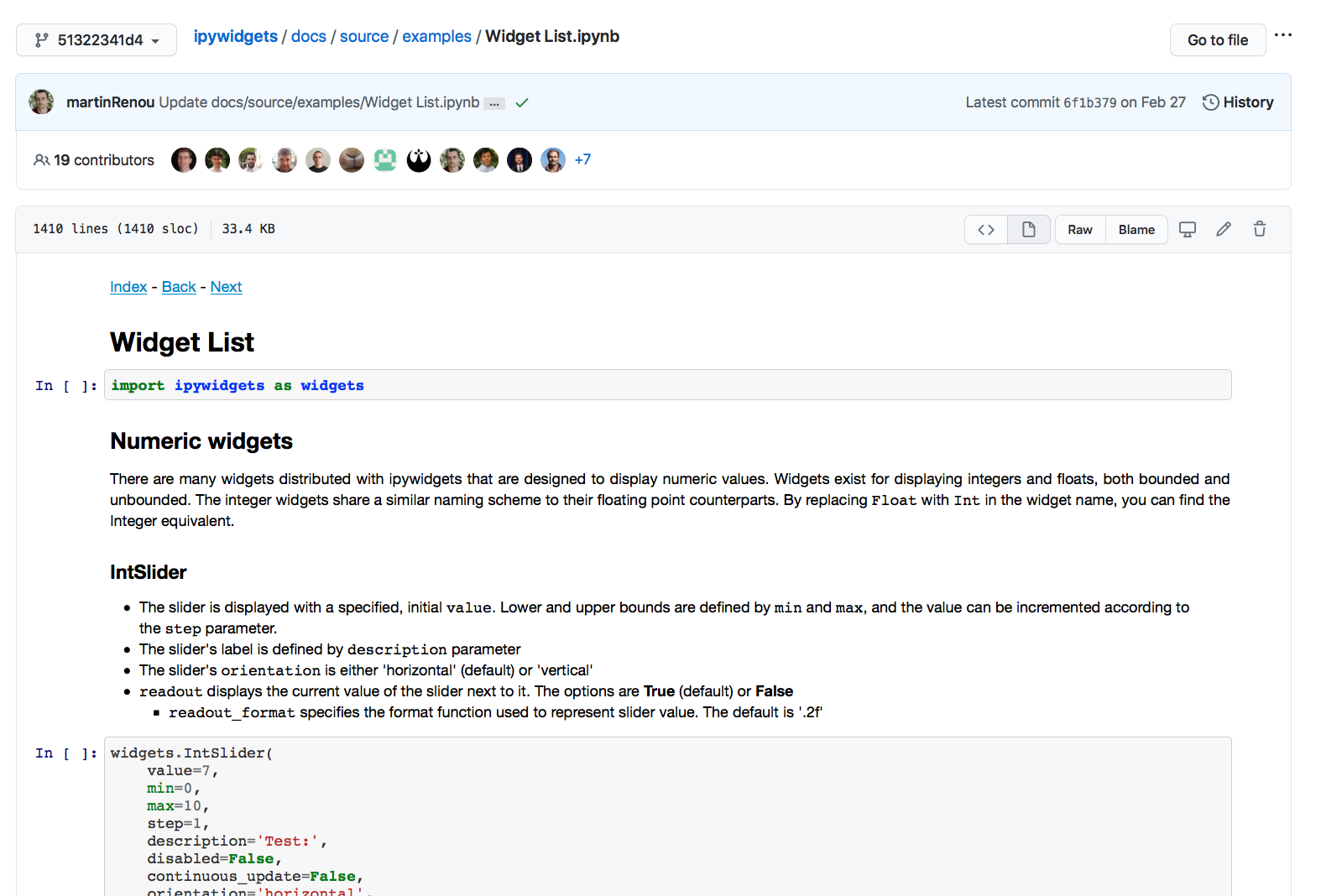Click the 19 contributors label
The height and width of the screenshot is (896, 1321).
(x=94, y=160)
